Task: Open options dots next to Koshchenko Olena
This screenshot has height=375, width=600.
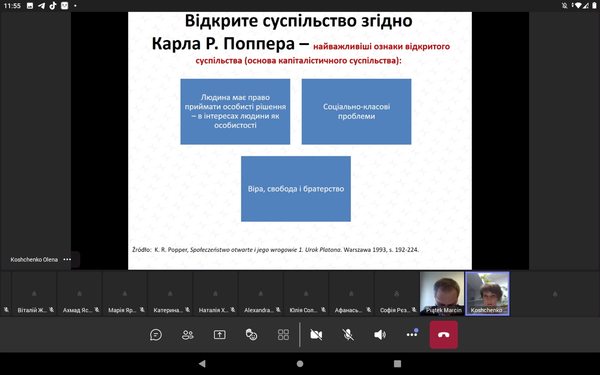Action: click(67, 259)
